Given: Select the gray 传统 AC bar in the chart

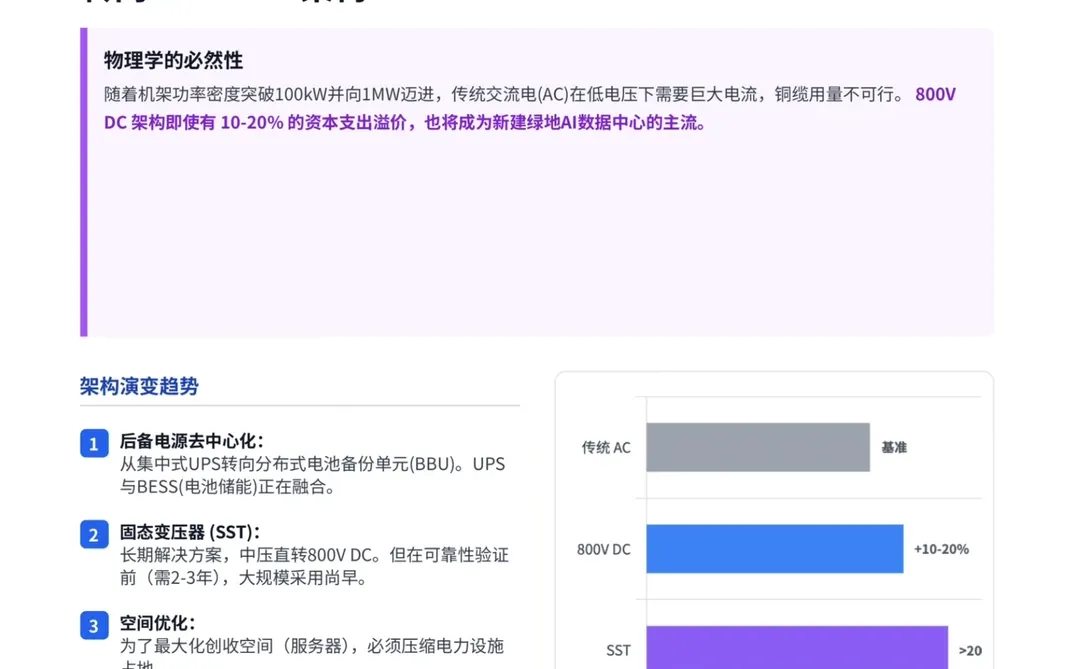Looking at the screenshot, I should [x=758, y=447].
